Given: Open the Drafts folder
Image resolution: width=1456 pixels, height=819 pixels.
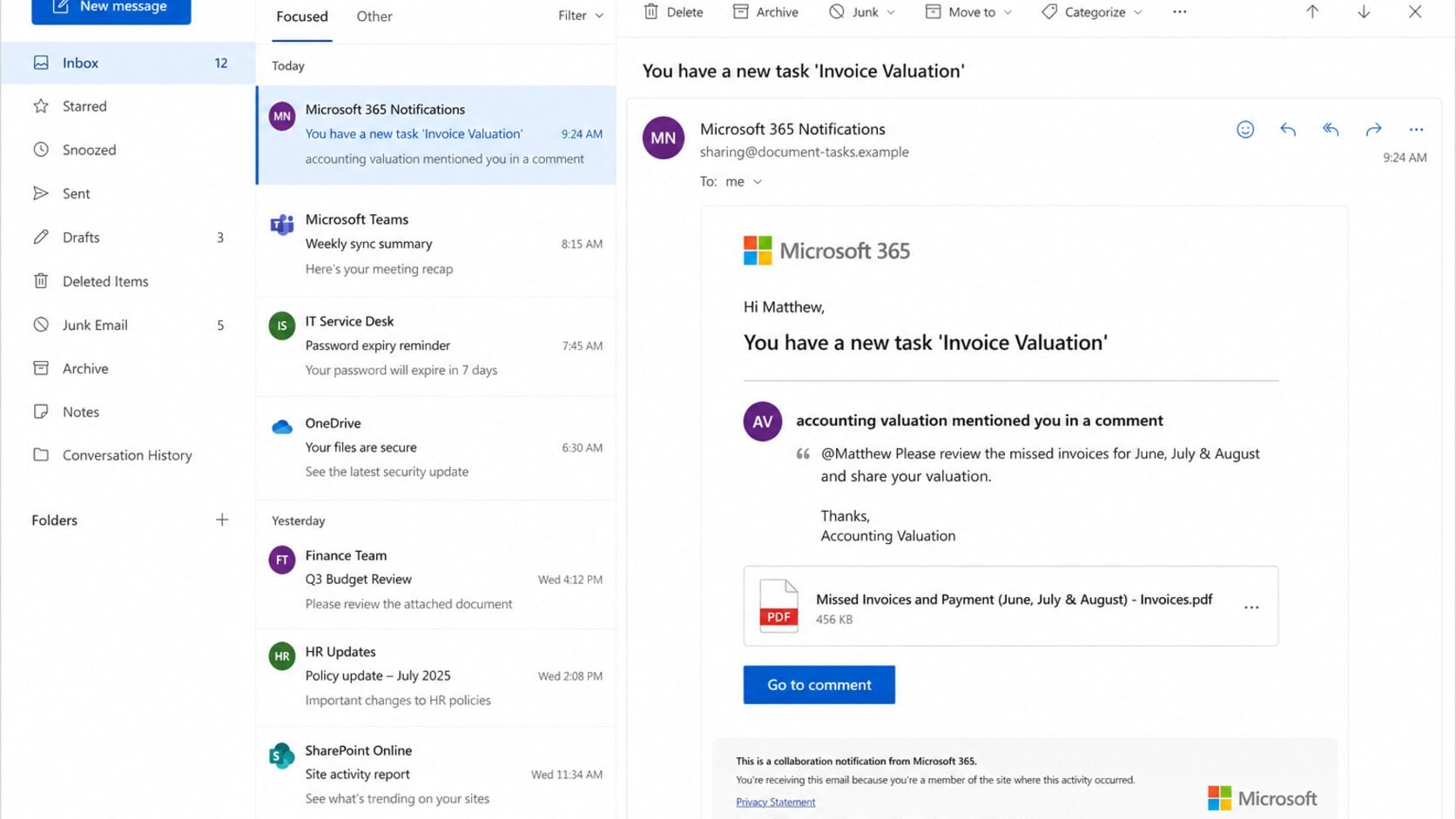Looking at the screenshot, I should click(128, 237).
